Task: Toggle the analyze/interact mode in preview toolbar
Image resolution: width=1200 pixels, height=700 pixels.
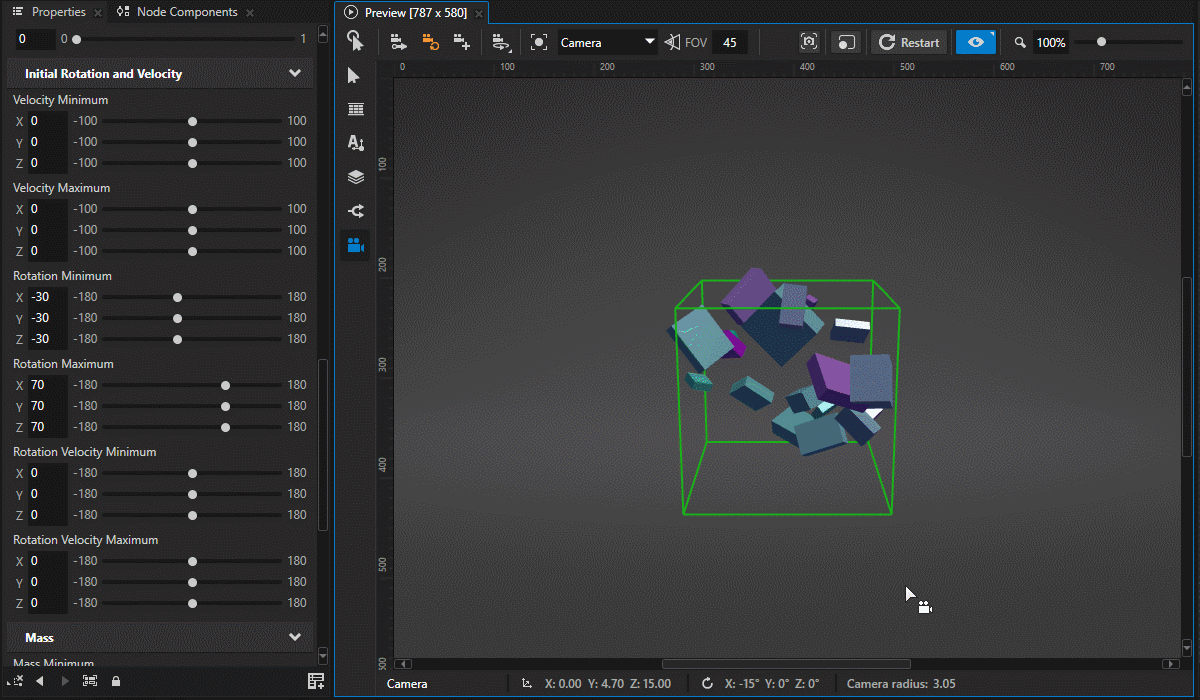Action: (845, 41)
